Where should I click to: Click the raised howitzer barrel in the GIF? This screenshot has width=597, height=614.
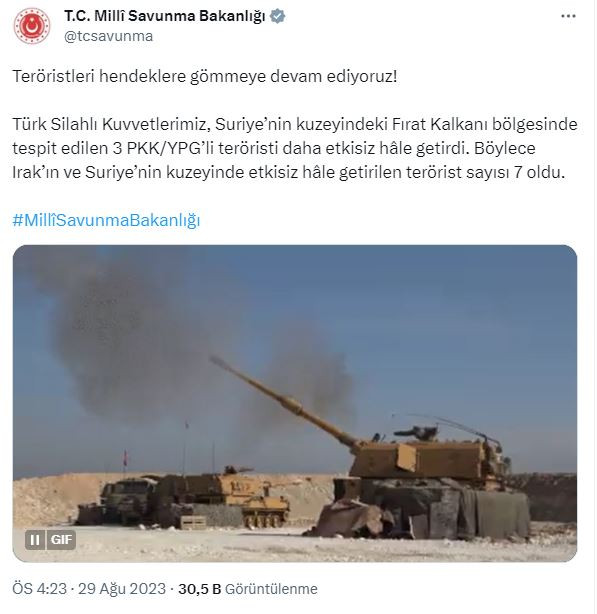tap(284, 401)
